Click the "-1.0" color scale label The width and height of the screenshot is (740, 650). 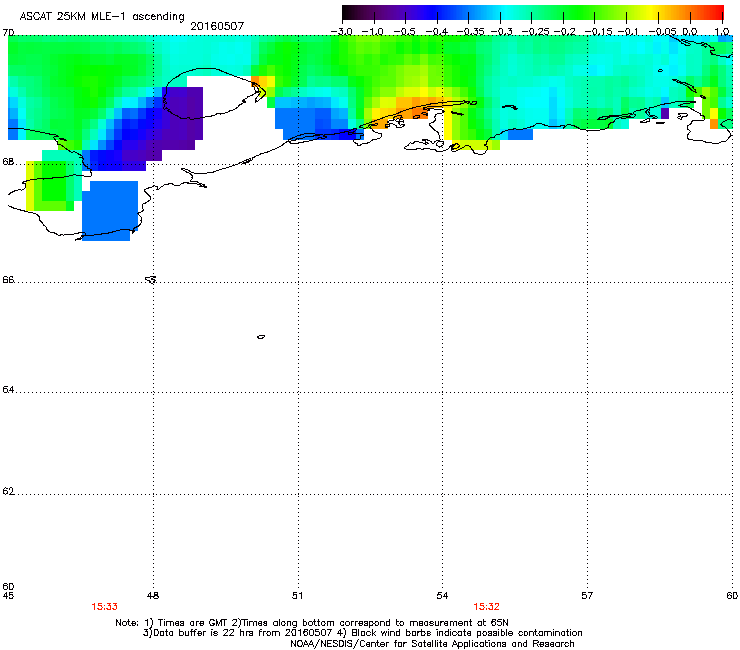[x=372, y=32]
